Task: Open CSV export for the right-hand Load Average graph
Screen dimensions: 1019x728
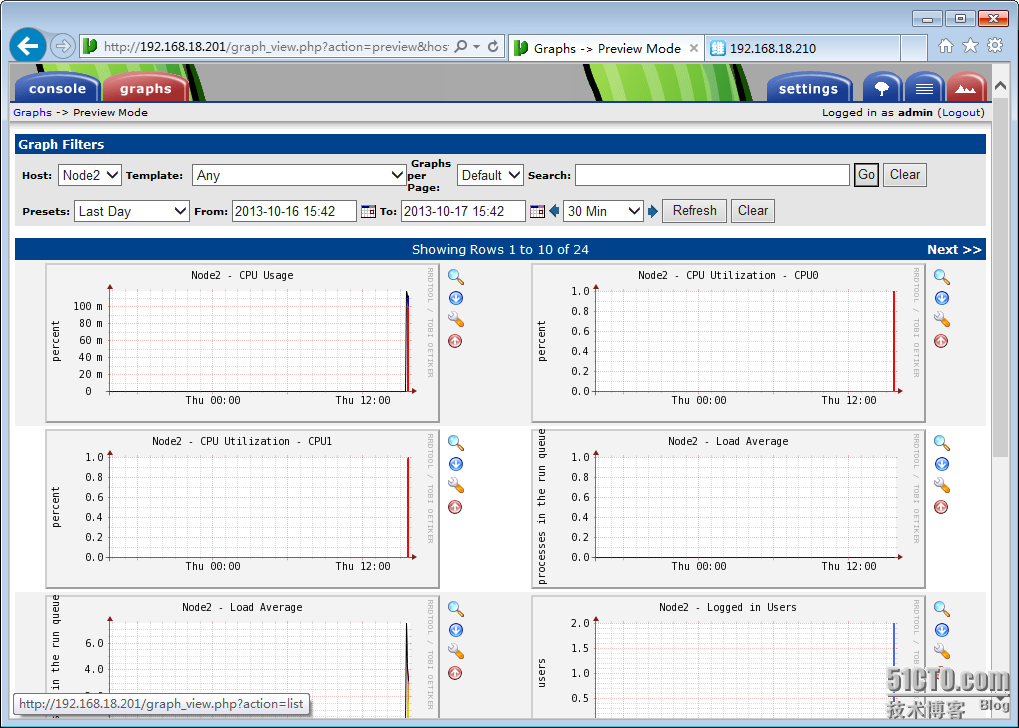Action: [x=942, y=464]
